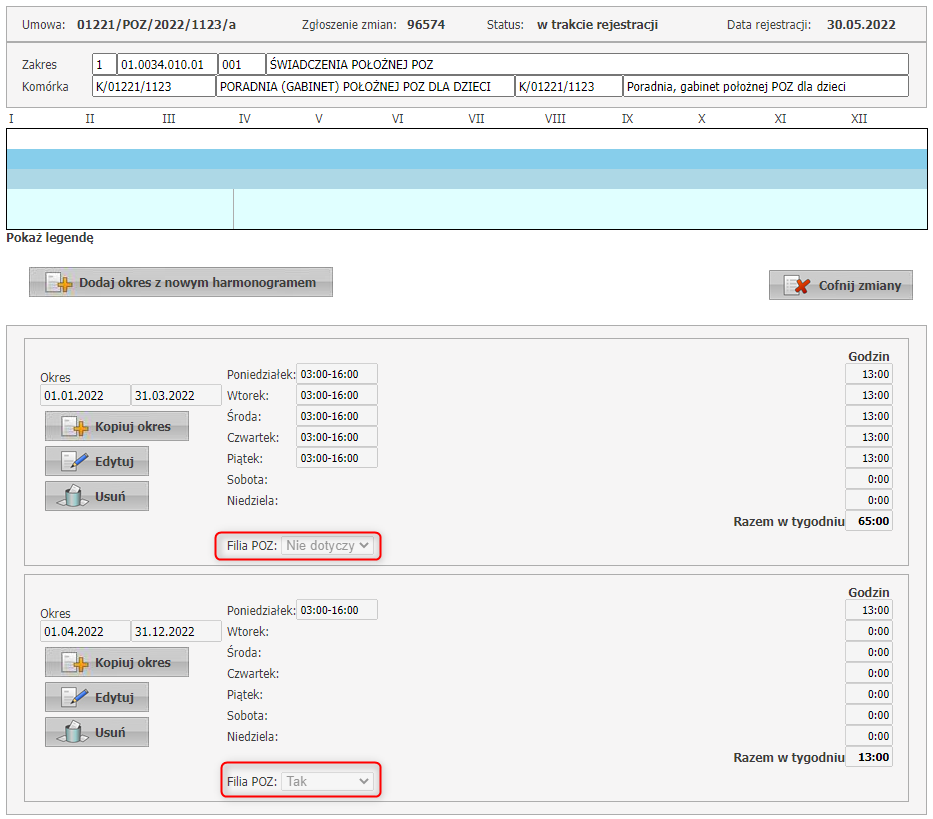Click Piątek hours field 03:00-16:00
This screenshot has height=819, width=933.
click(x=337, y=458)
